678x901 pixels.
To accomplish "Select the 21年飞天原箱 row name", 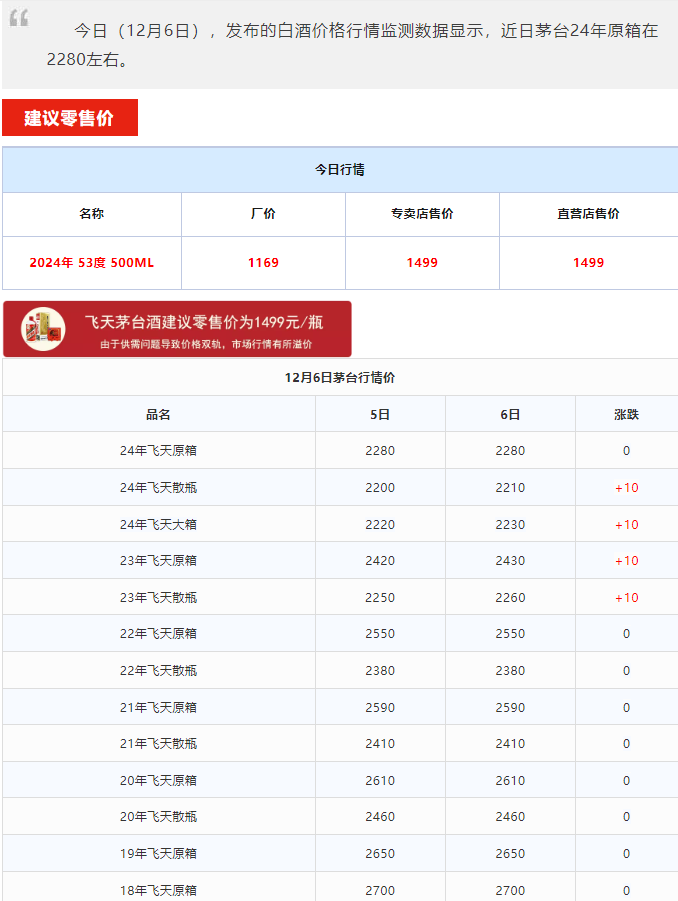I will 159,707.
